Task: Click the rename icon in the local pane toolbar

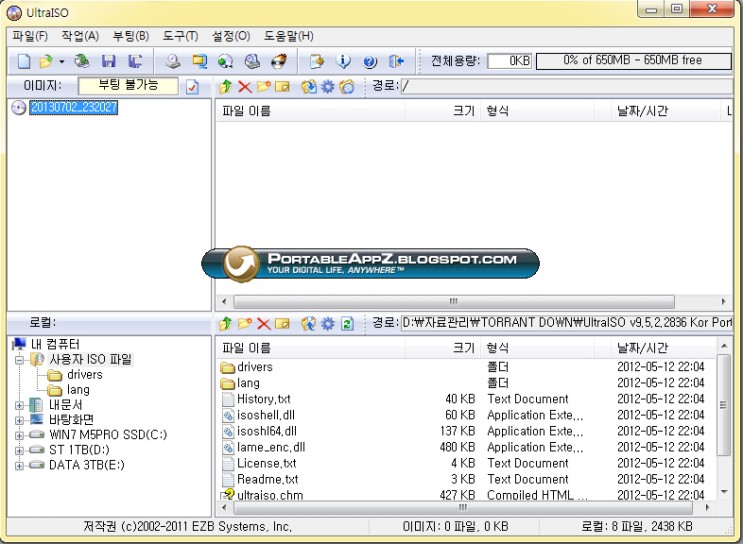Action: (282, 324)
